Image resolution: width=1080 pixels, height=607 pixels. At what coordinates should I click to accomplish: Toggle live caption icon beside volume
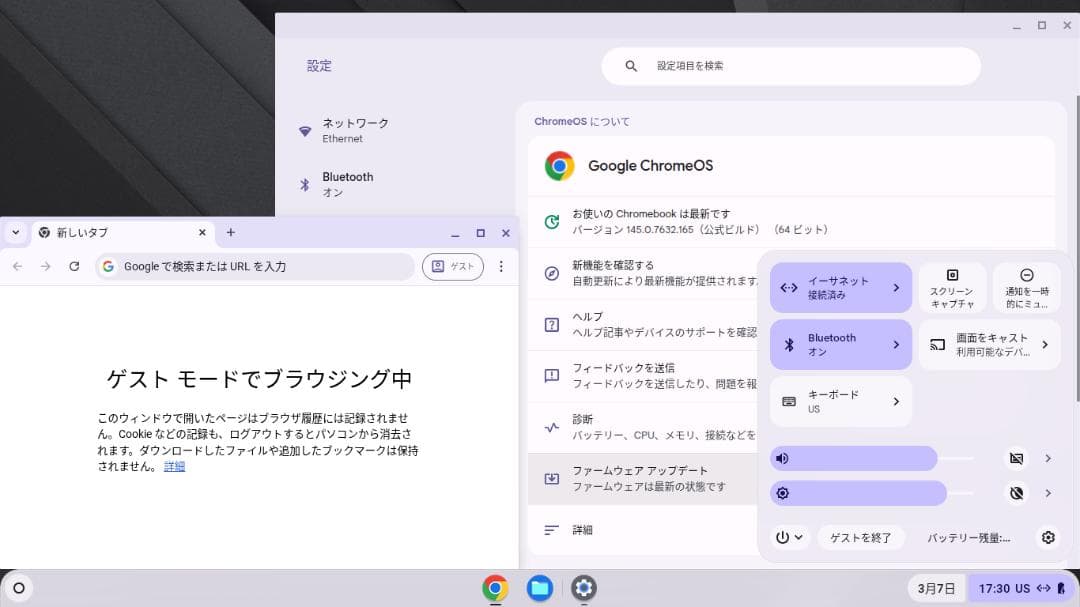(x=1016, y=458)
